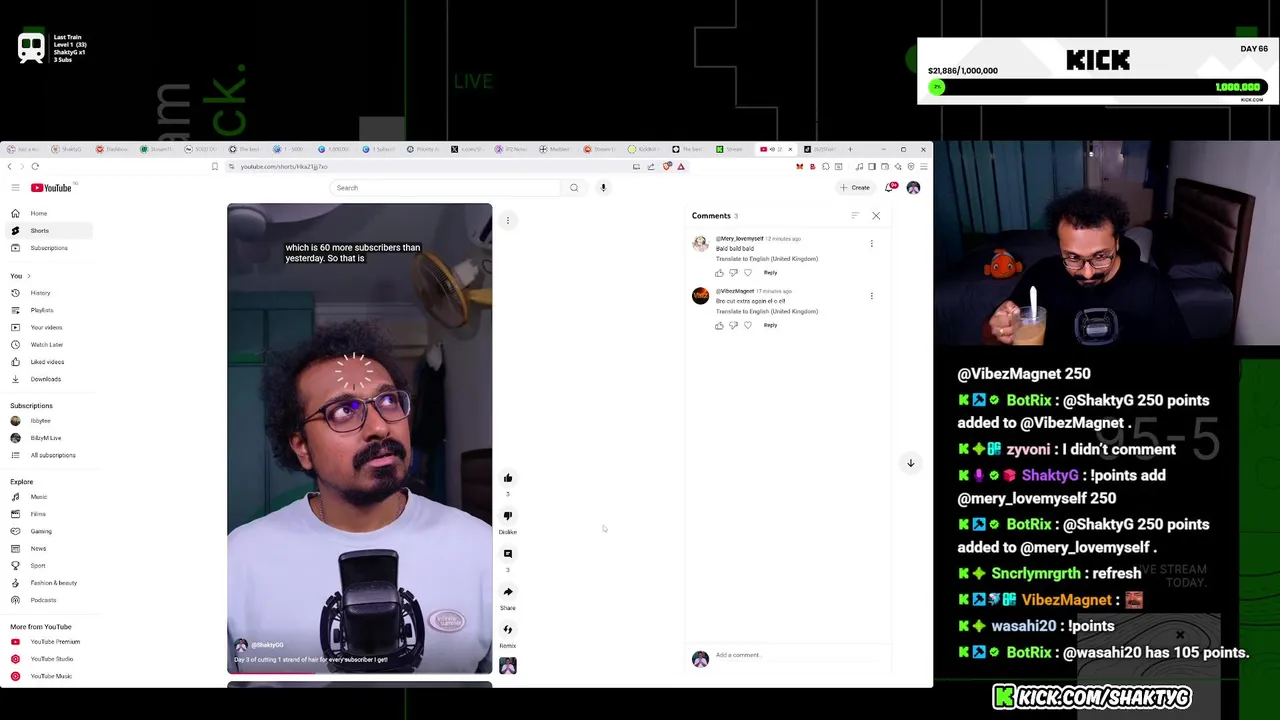Share the short using the arrow icon

(x=508, y=592)
